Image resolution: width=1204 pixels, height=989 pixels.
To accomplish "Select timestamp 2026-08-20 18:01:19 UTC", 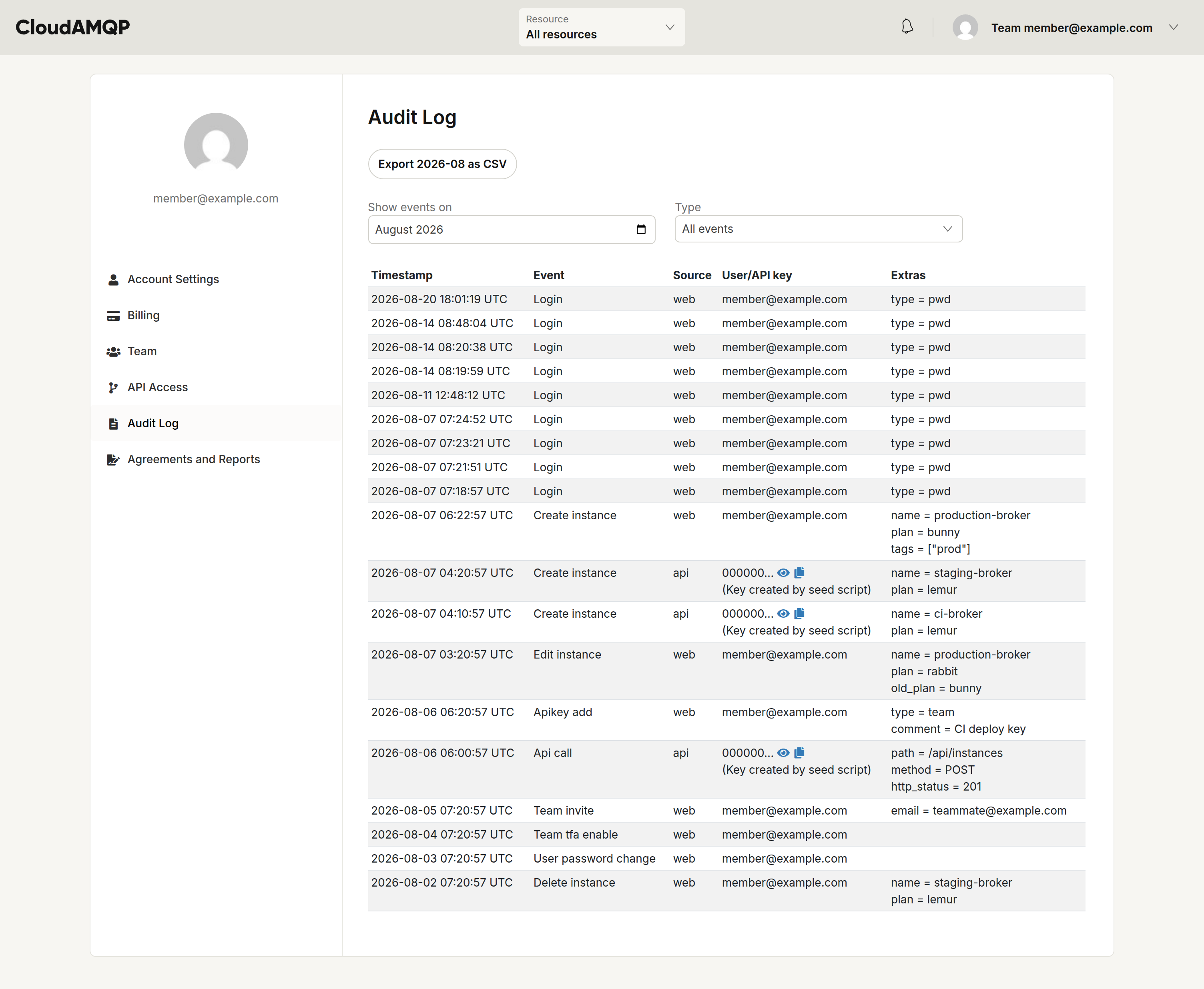I will pyautogui.click(x=439, y=299).
